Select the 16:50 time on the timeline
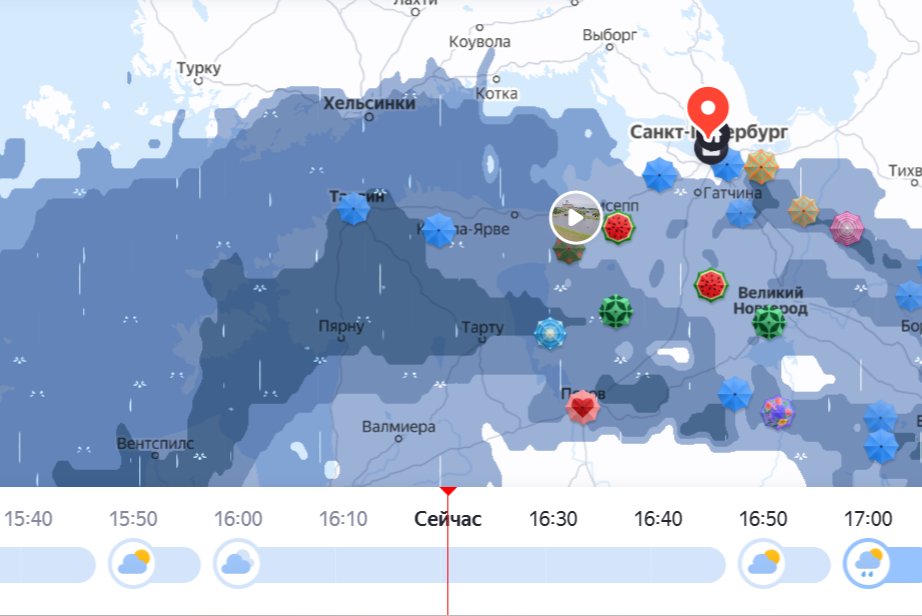The width and height of the screenshot is (922, 616). pyautogui.click(x=763, y=519)
